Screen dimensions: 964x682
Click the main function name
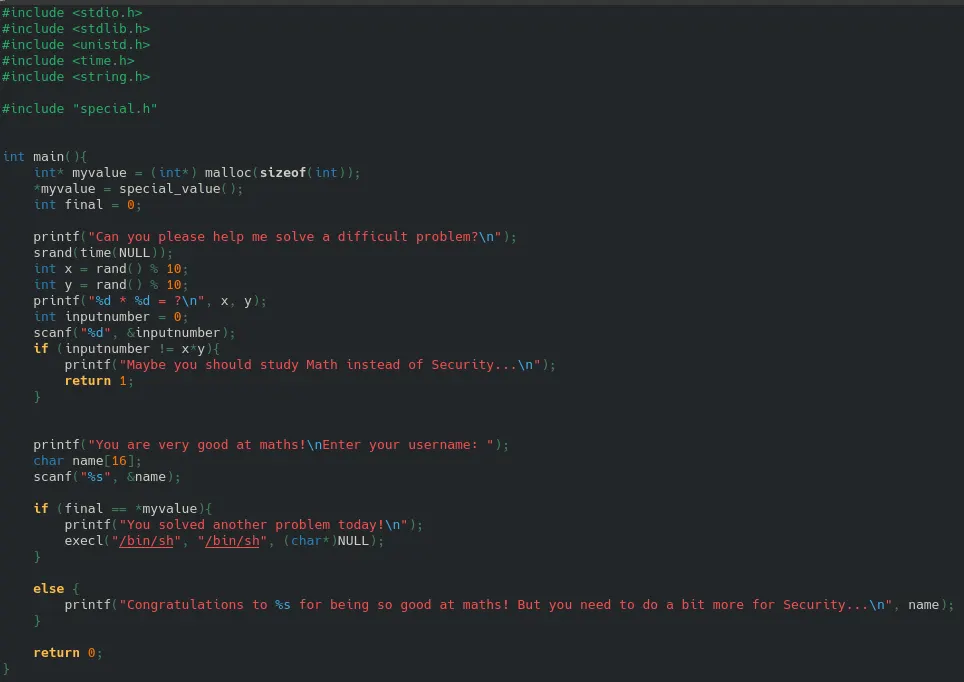tap(48, 156)
